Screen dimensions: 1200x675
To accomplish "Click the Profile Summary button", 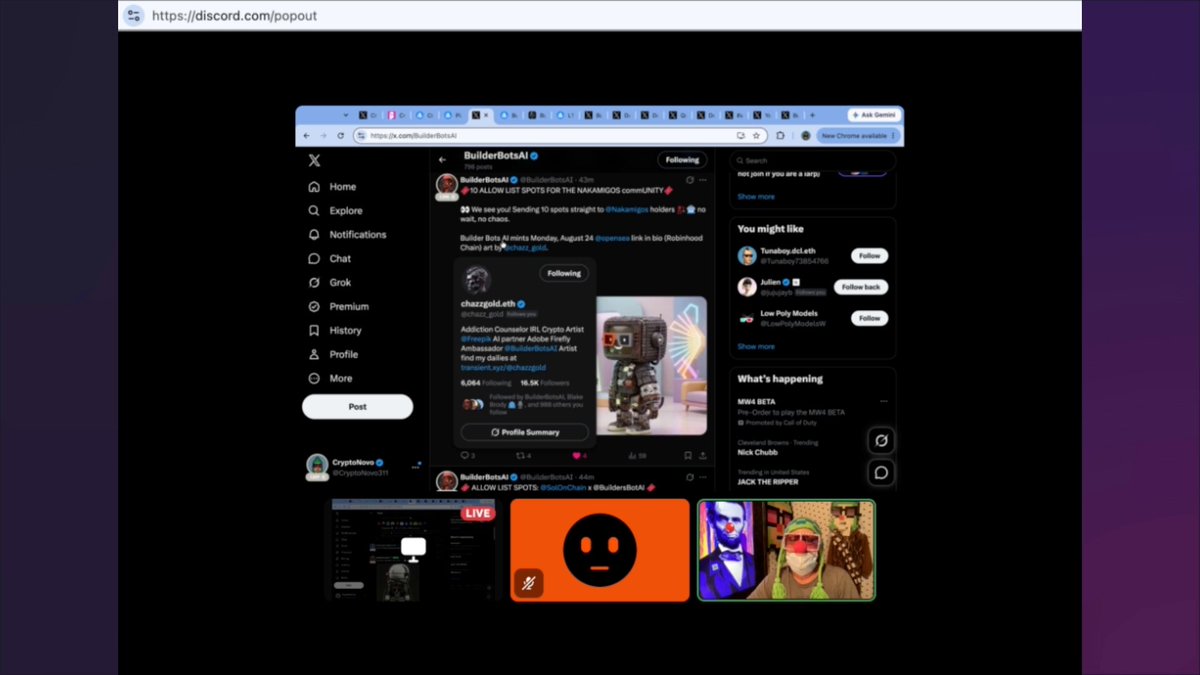I will pyautogui.click(x=525, y=432).
